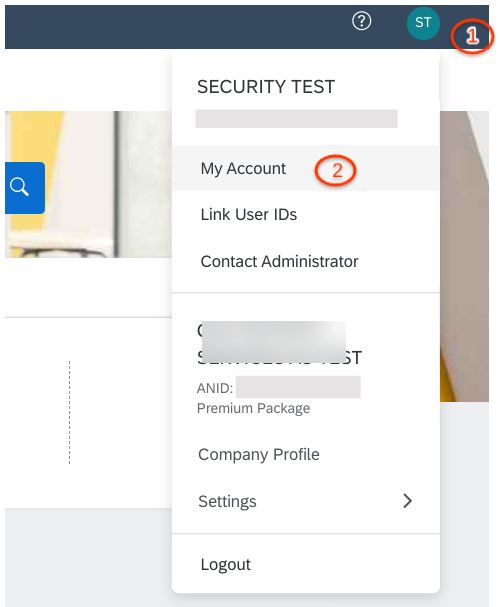Click the ANID field value

(x=298, y=387)
